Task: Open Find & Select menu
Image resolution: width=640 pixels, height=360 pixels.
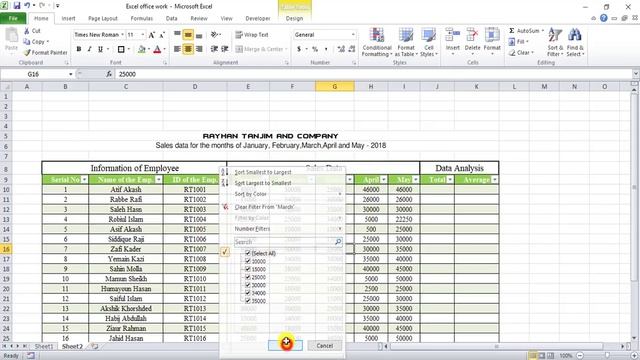Action: point(575,42)
